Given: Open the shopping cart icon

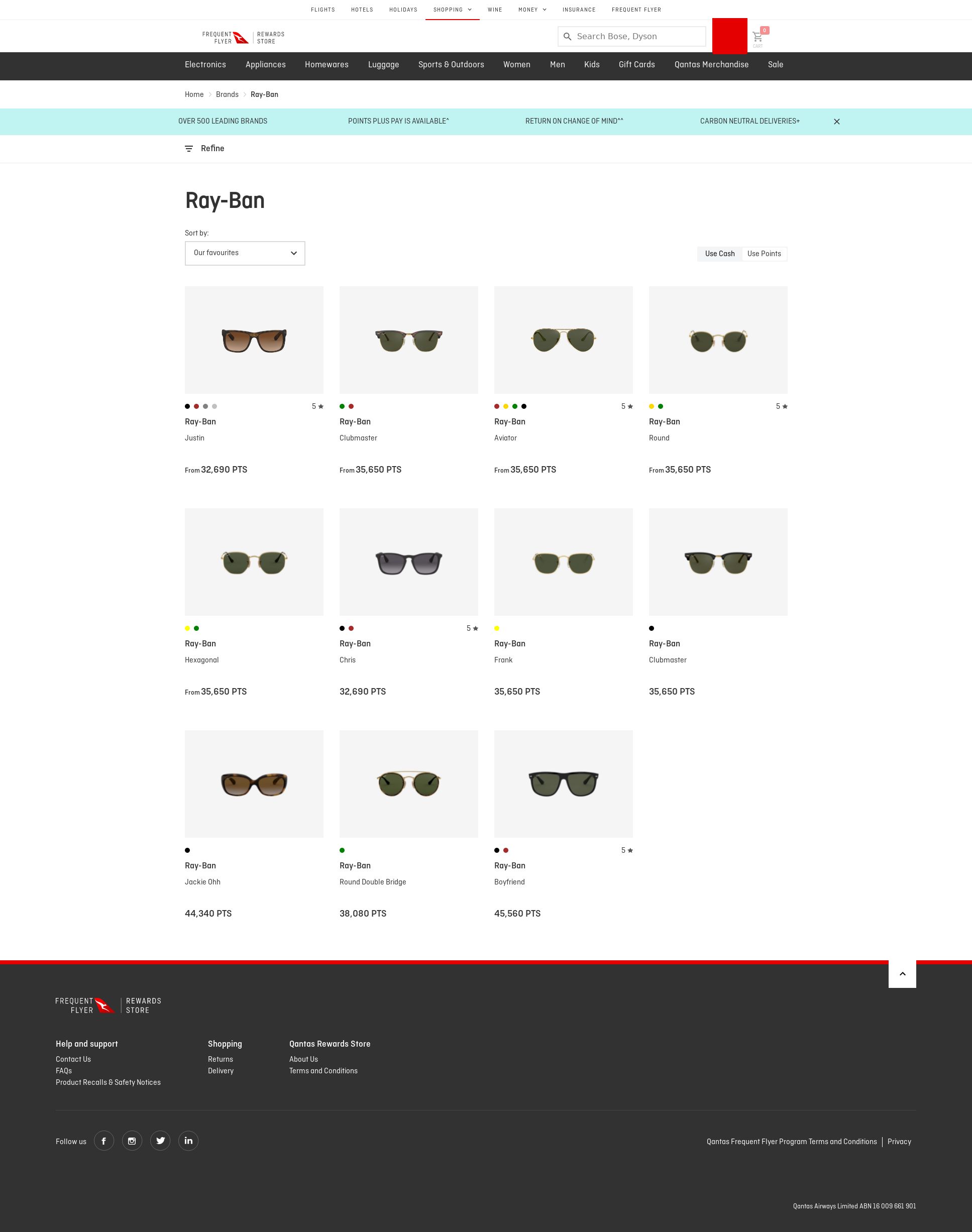Looking at the screenshot, I should click(x=758, y=37).
